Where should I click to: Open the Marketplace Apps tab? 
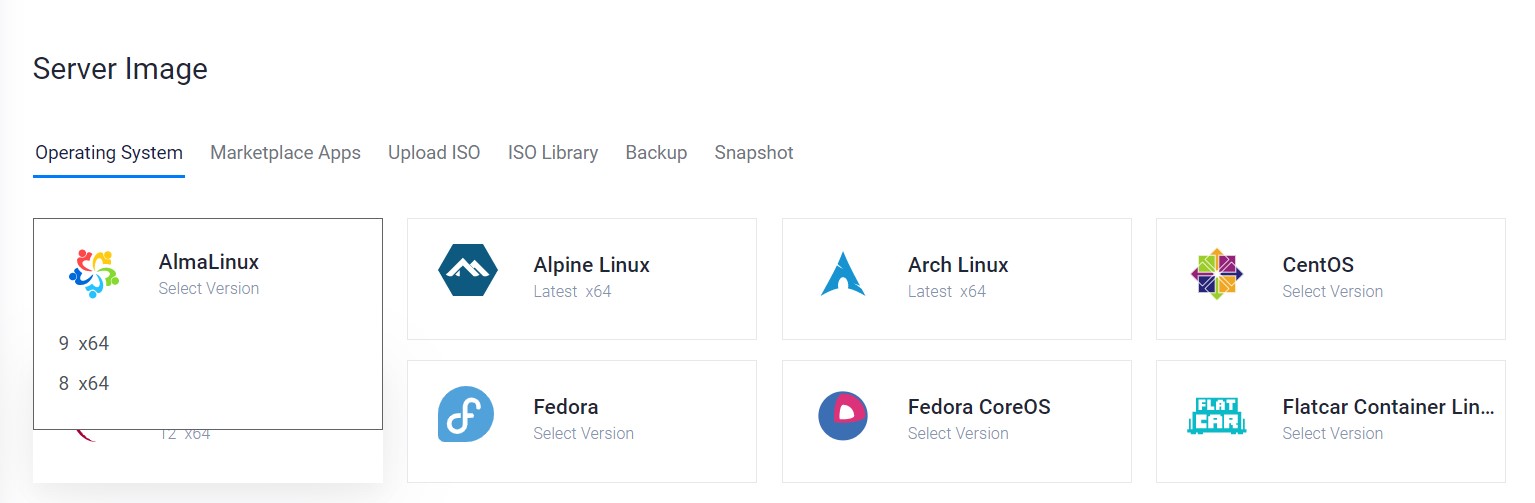pos(285,153)
